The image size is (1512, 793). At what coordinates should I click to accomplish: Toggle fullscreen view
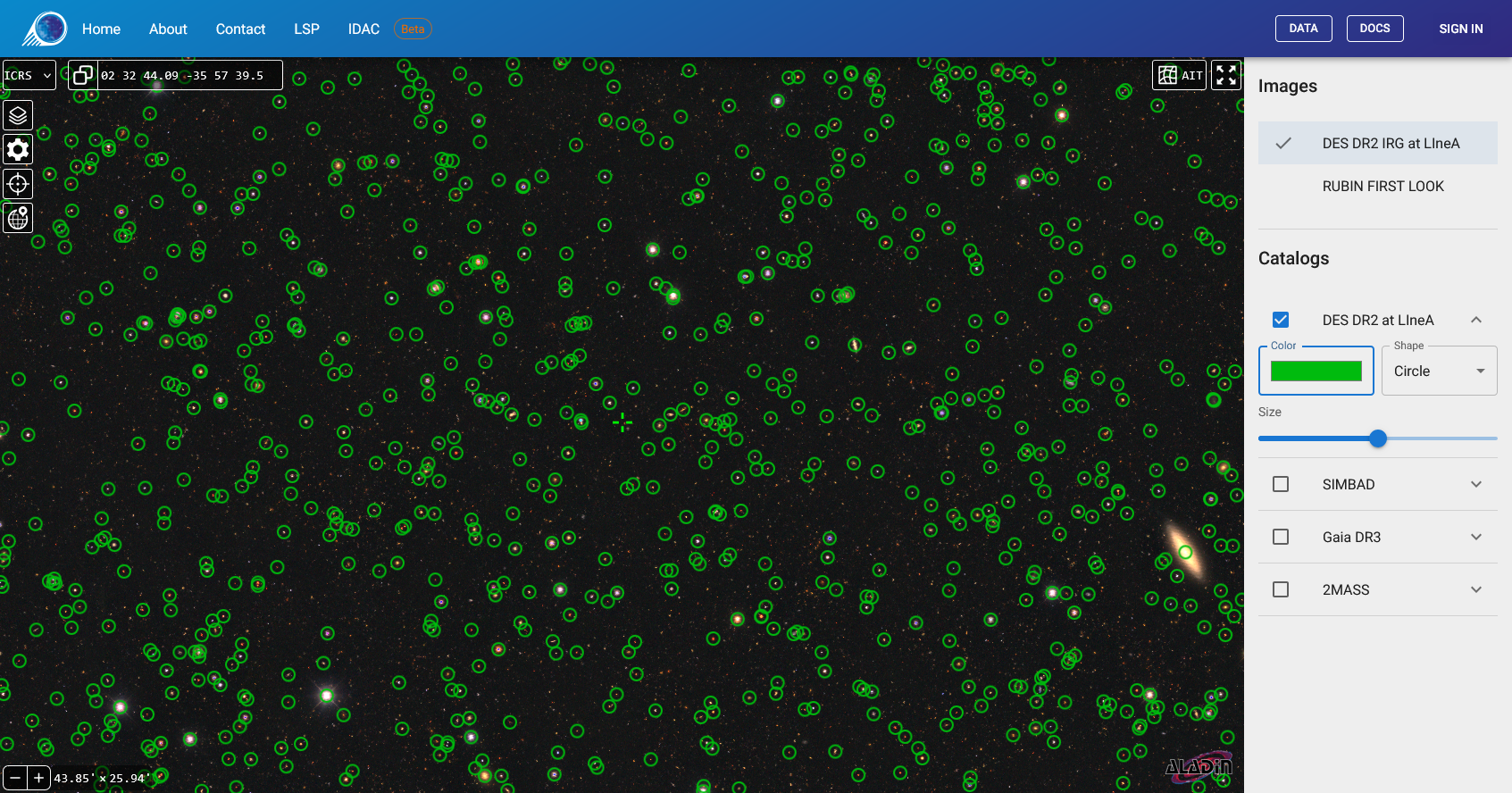click(1226, 75)
